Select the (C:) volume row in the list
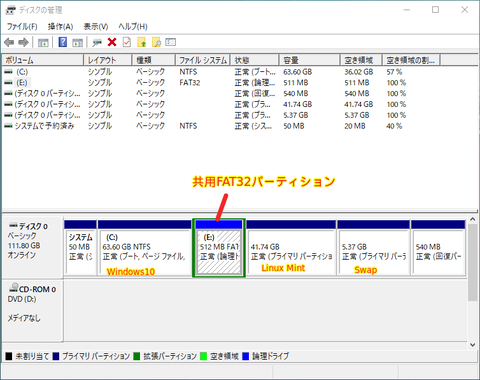Image resolution: width=480 pixels, height=380 pixels. point(220,72)
